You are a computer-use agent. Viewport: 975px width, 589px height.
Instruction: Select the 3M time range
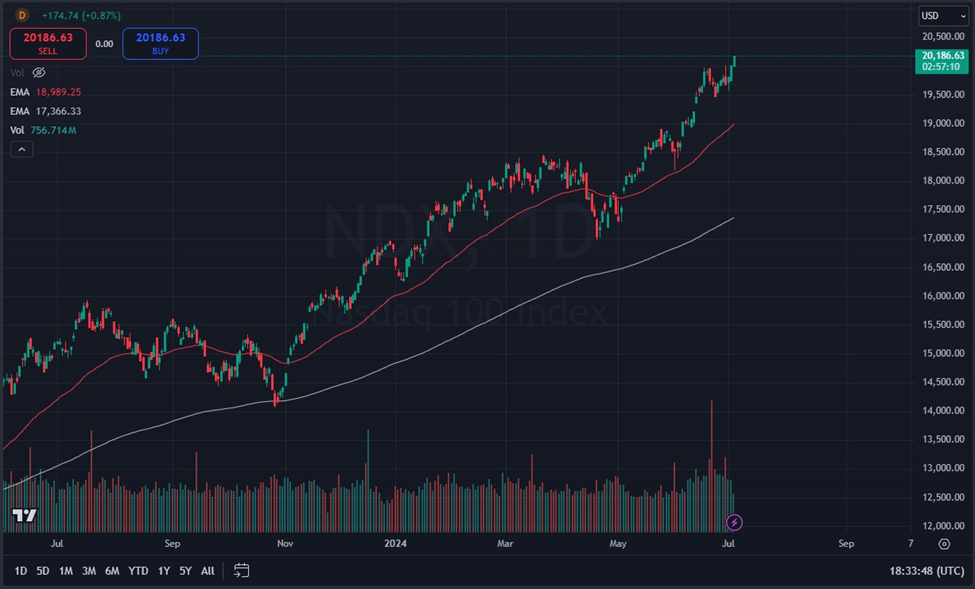(x=89, y=571)
